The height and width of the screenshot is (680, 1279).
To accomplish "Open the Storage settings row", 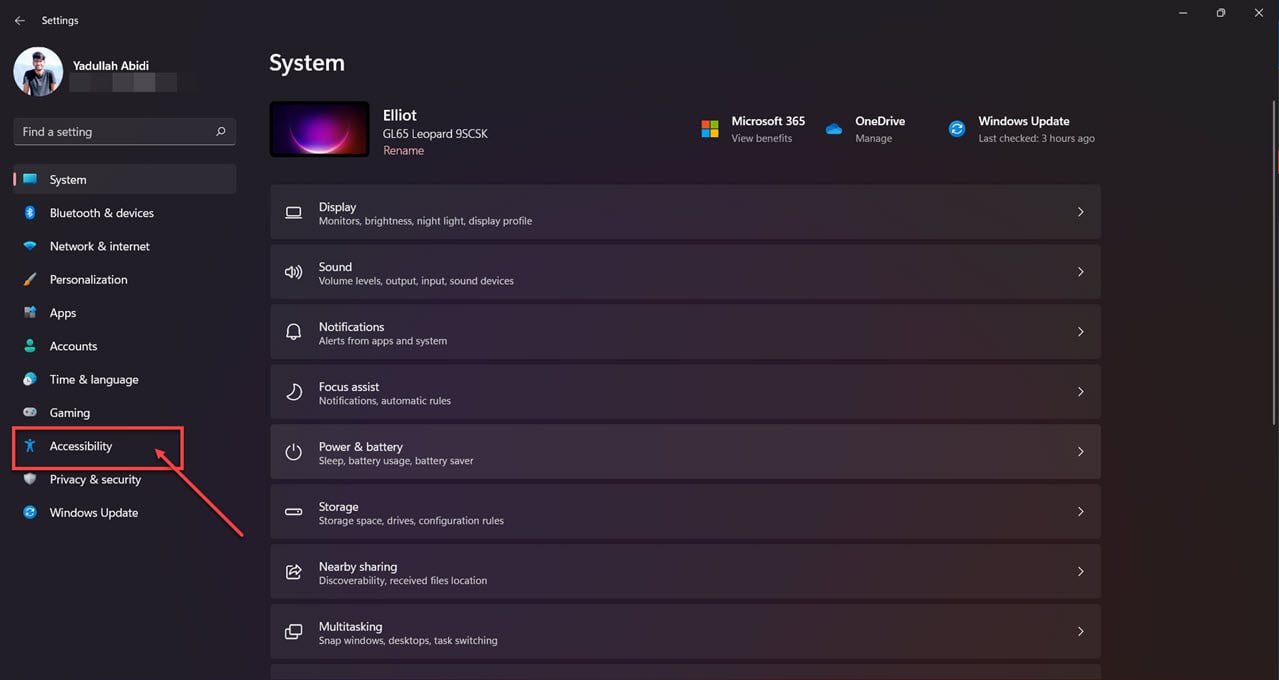I will coord(685,512).
